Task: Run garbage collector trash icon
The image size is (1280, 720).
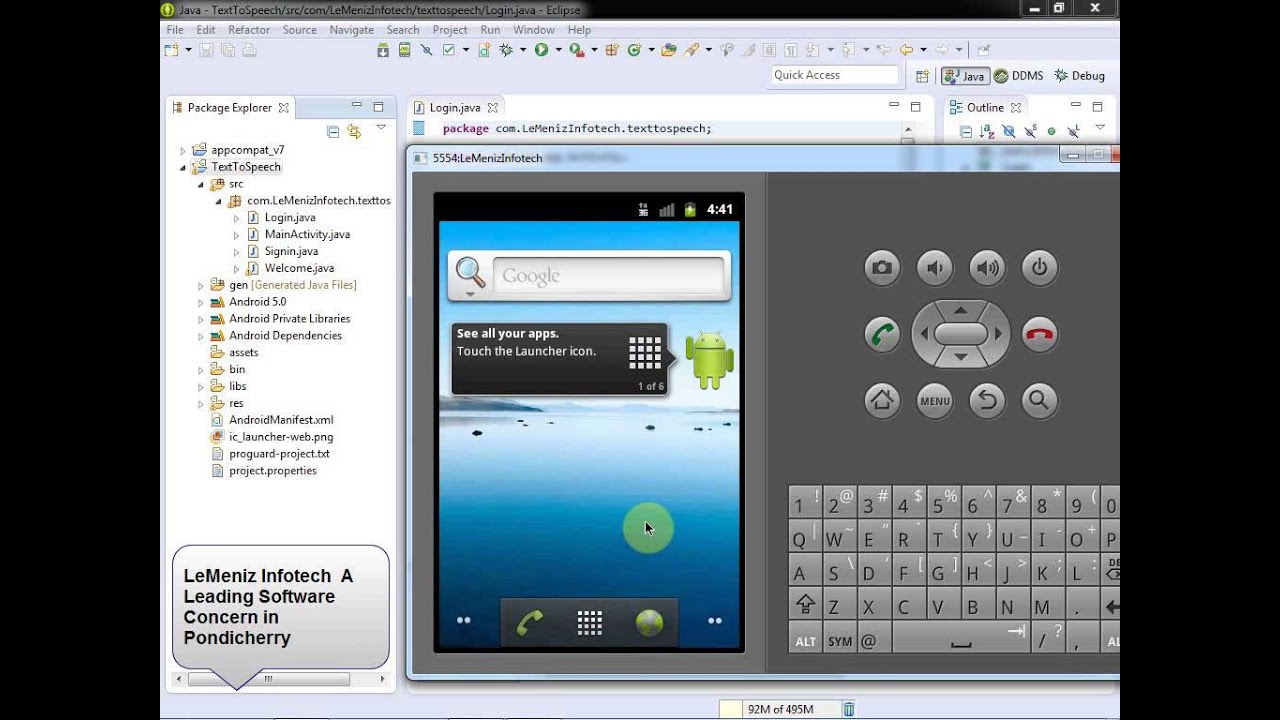Action: [x=848, y=709]
